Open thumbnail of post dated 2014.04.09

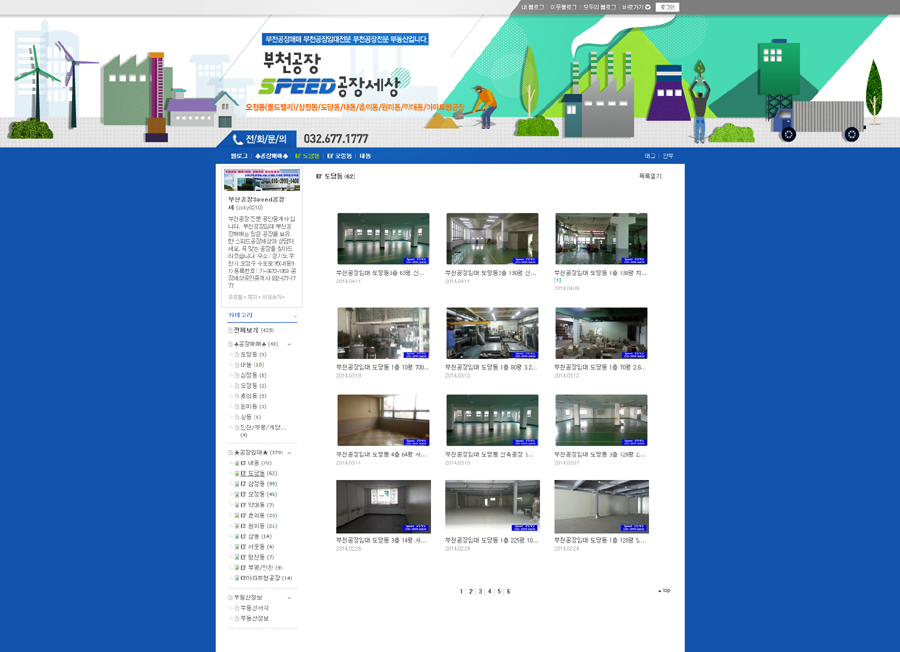pyautogui.click(x=602, y=239)
